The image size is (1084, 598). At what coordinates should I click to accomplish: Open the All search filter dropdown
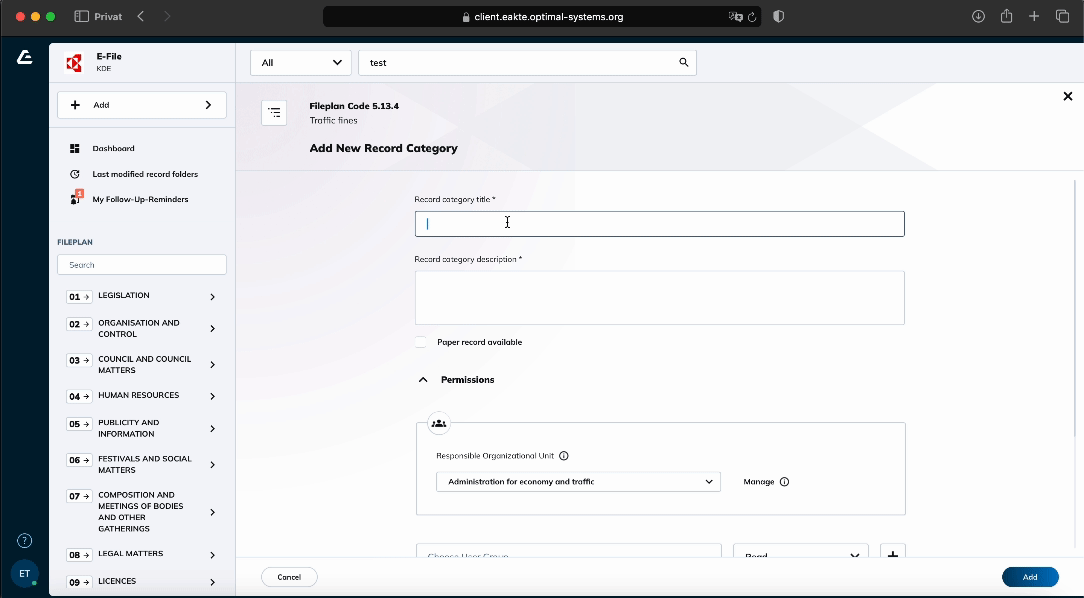point(301,62)
